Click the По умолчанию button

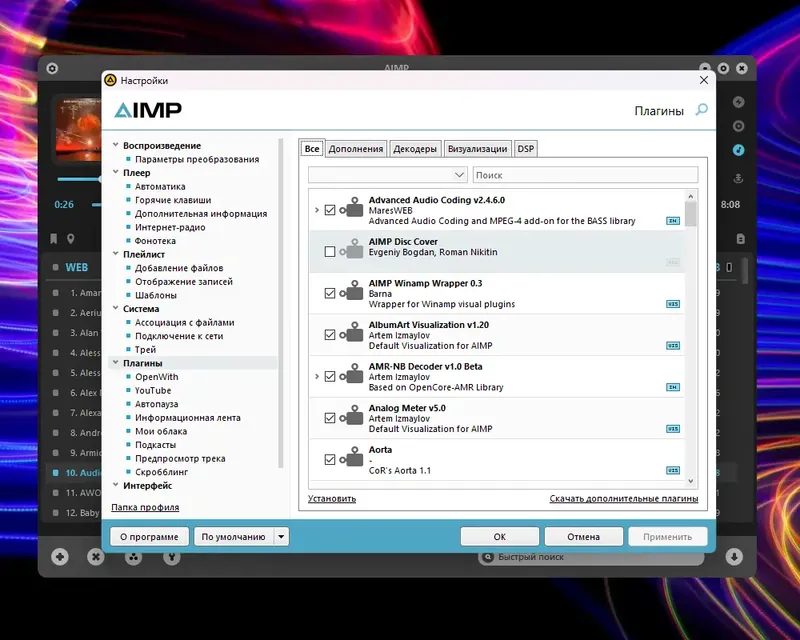234,536
